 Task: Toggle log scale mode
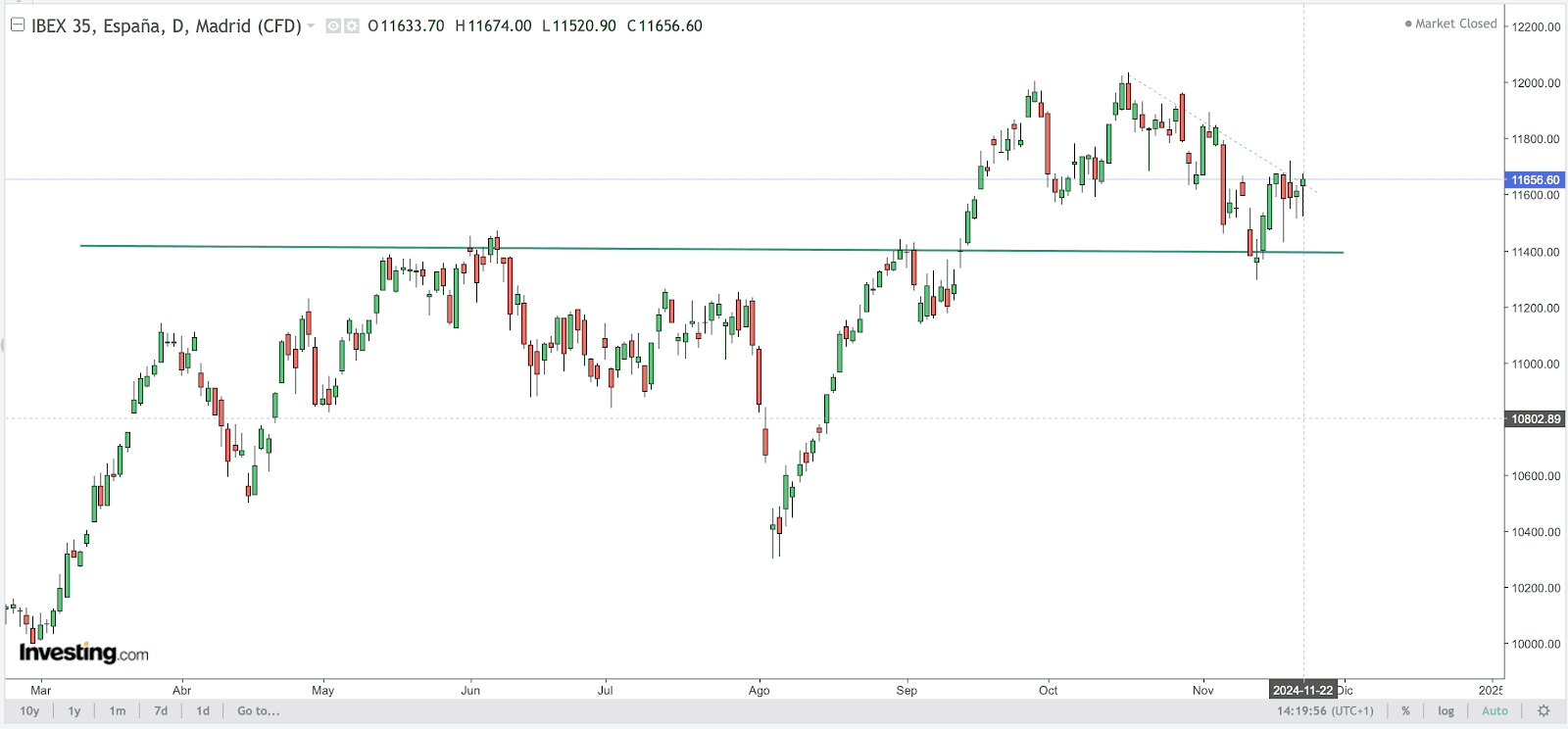click(x=1446, y=711)
